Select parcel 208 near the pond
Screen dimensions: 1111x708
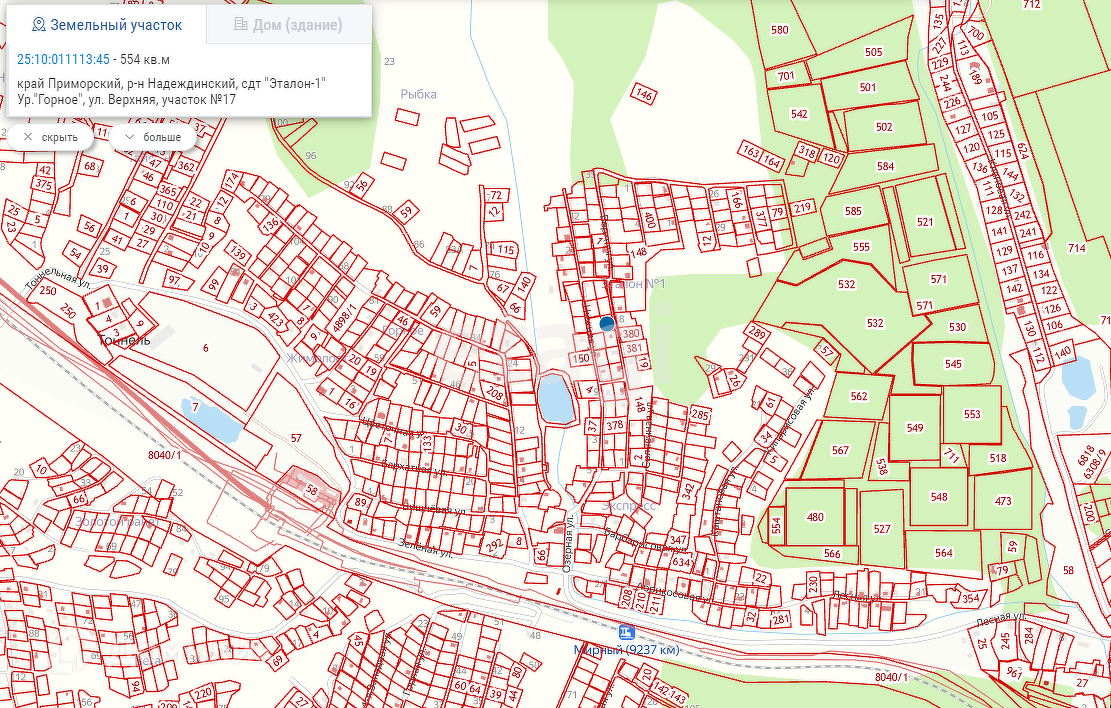click(495, 392)
